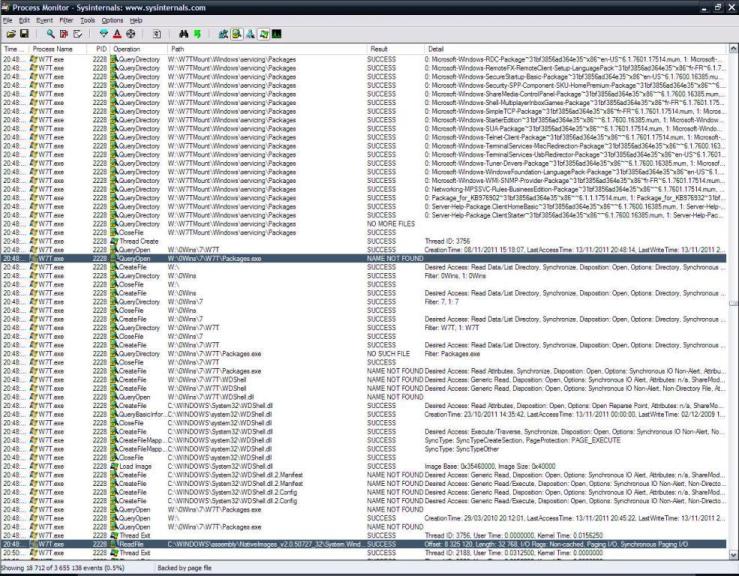Viewport: 739px width, 576px height.
Task: Click the Showing 18 712 events status text
Action: (63, 568)
